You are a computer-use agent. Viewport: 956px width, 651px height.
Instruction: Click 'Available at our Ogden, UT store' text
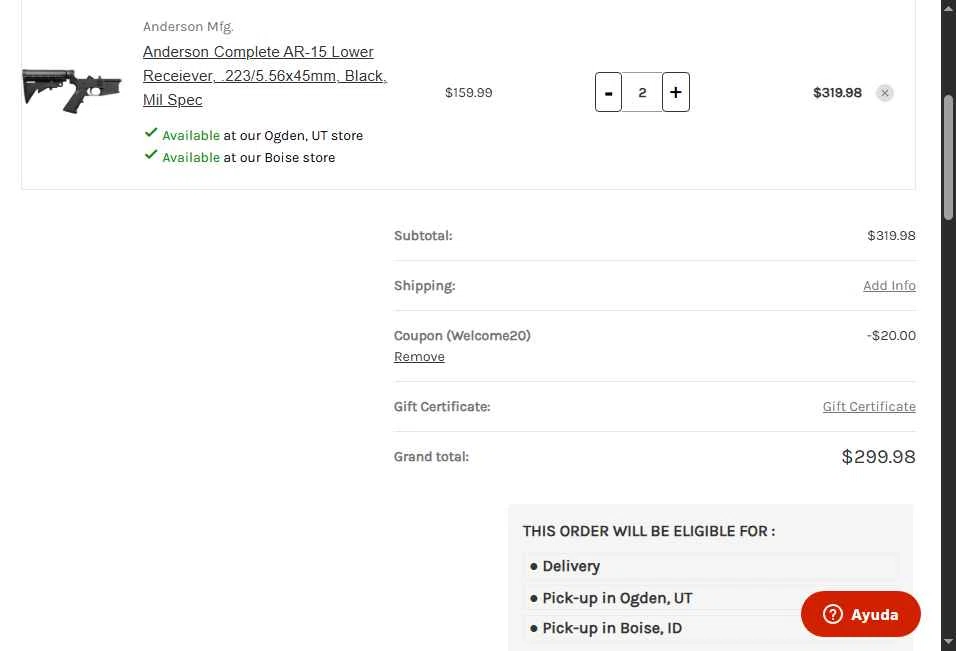click(x=262, y=135)
